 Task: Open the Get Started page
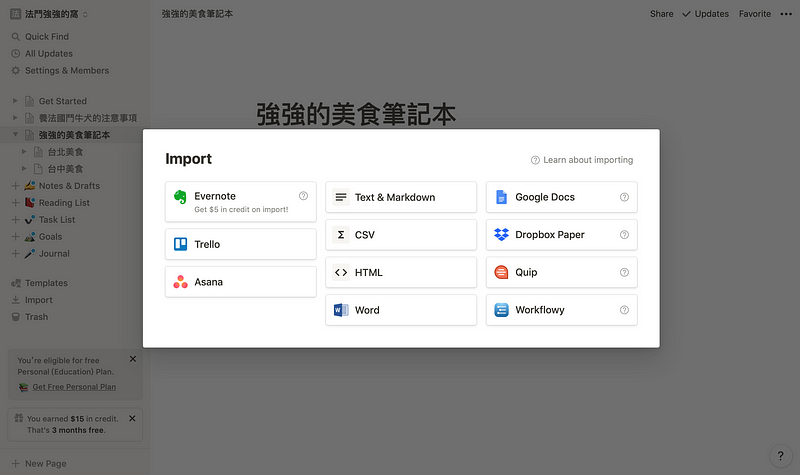point(63,101)
